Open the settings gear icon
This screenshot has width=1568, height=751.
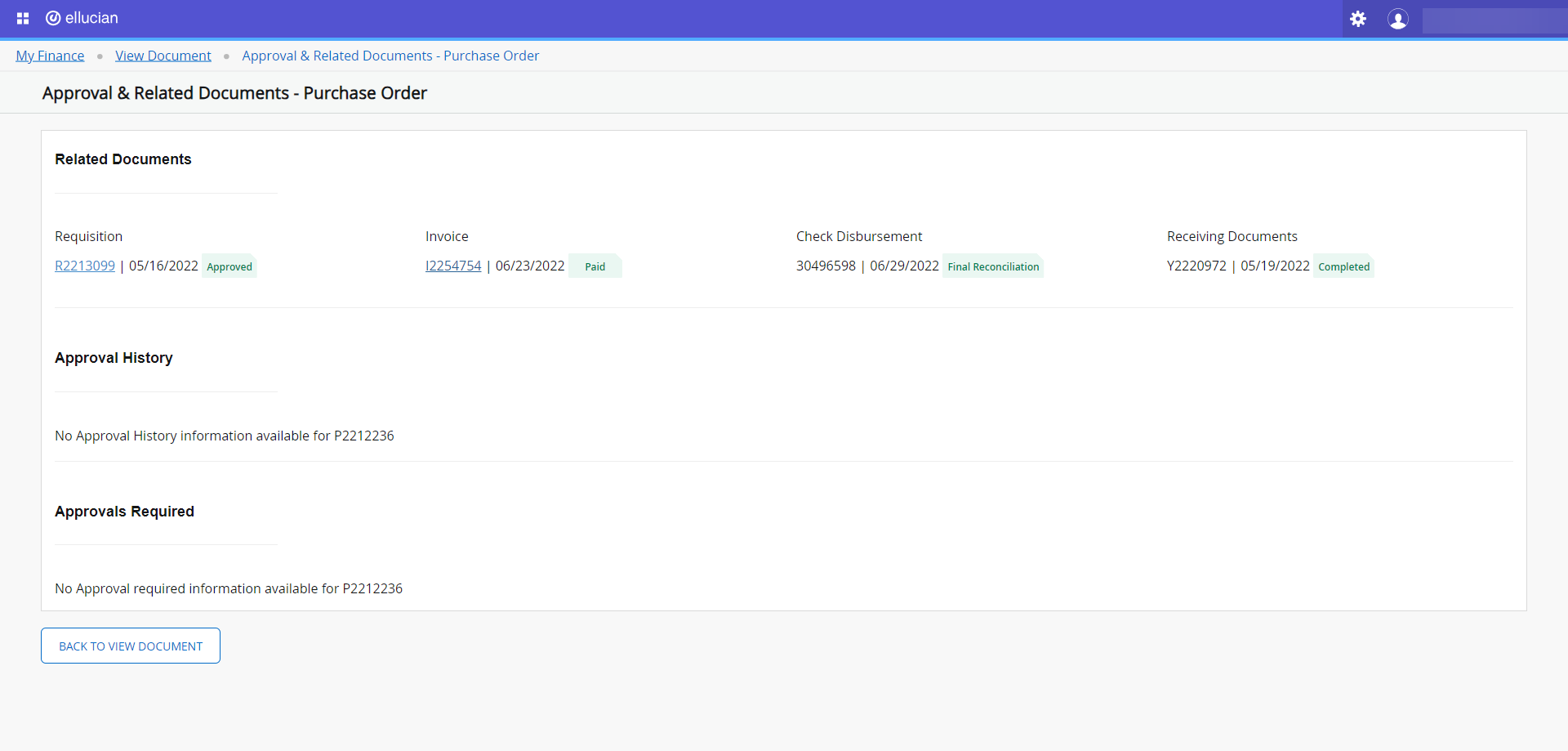coord(1358,19)
